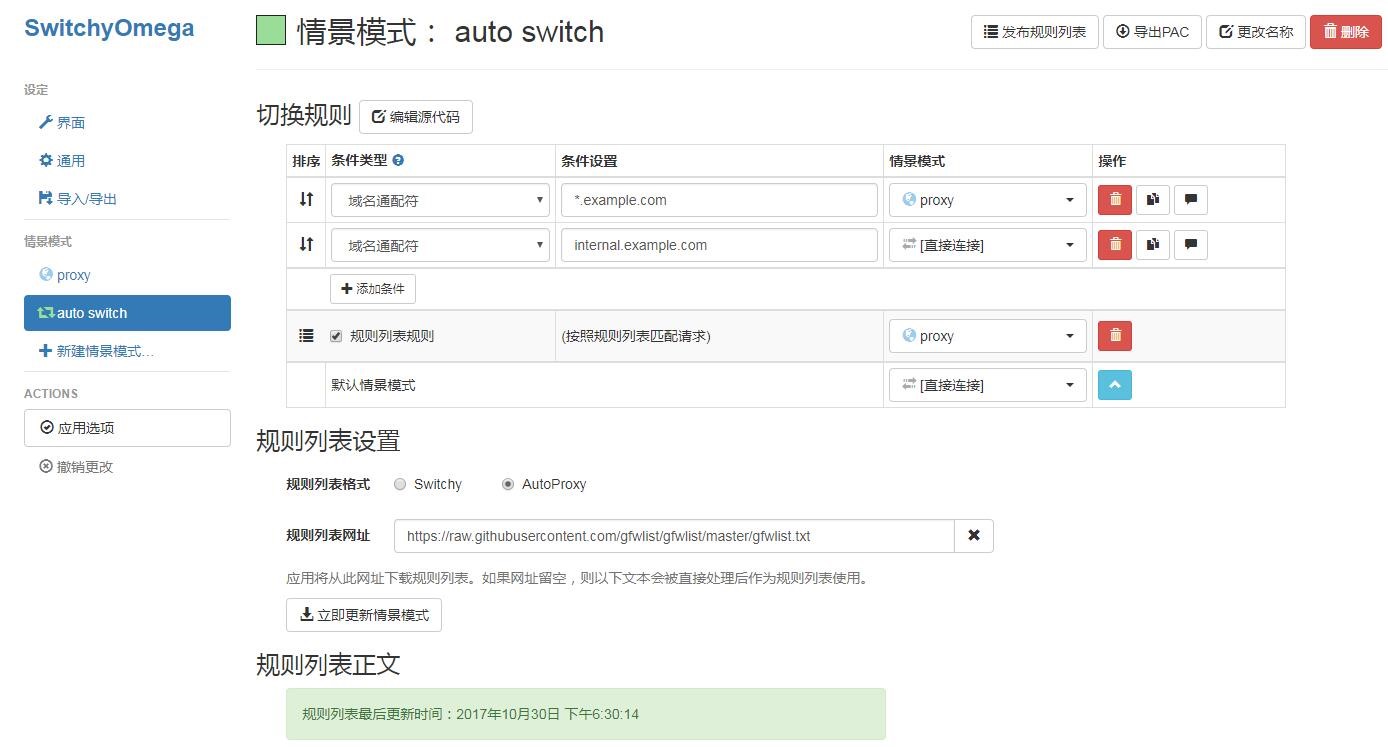
Task: Add note to *.example.com rule
Action: [1190, 200]
